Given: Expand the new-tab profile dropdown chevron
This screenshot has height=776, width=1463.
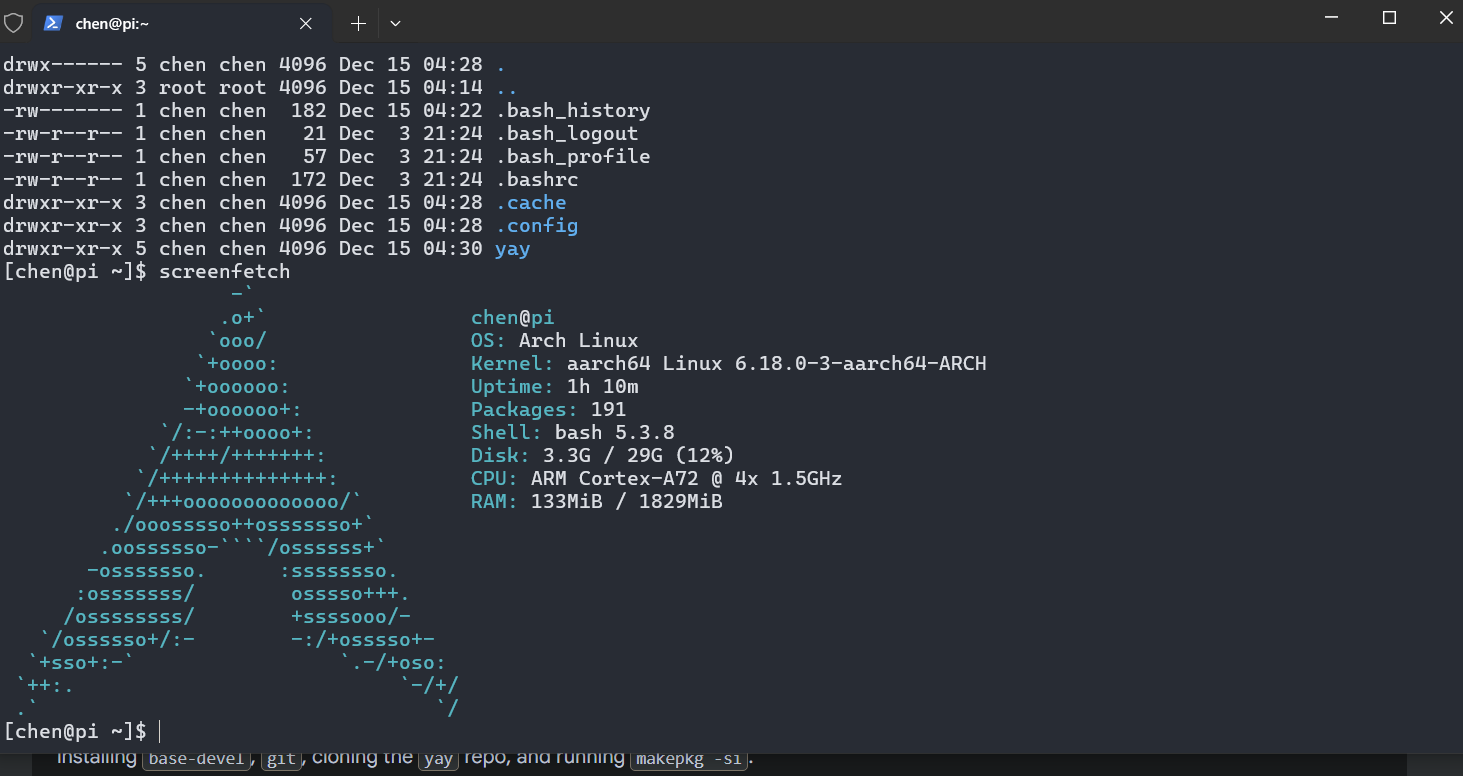Looking at the screenshot, I should [x=395, y=23].
